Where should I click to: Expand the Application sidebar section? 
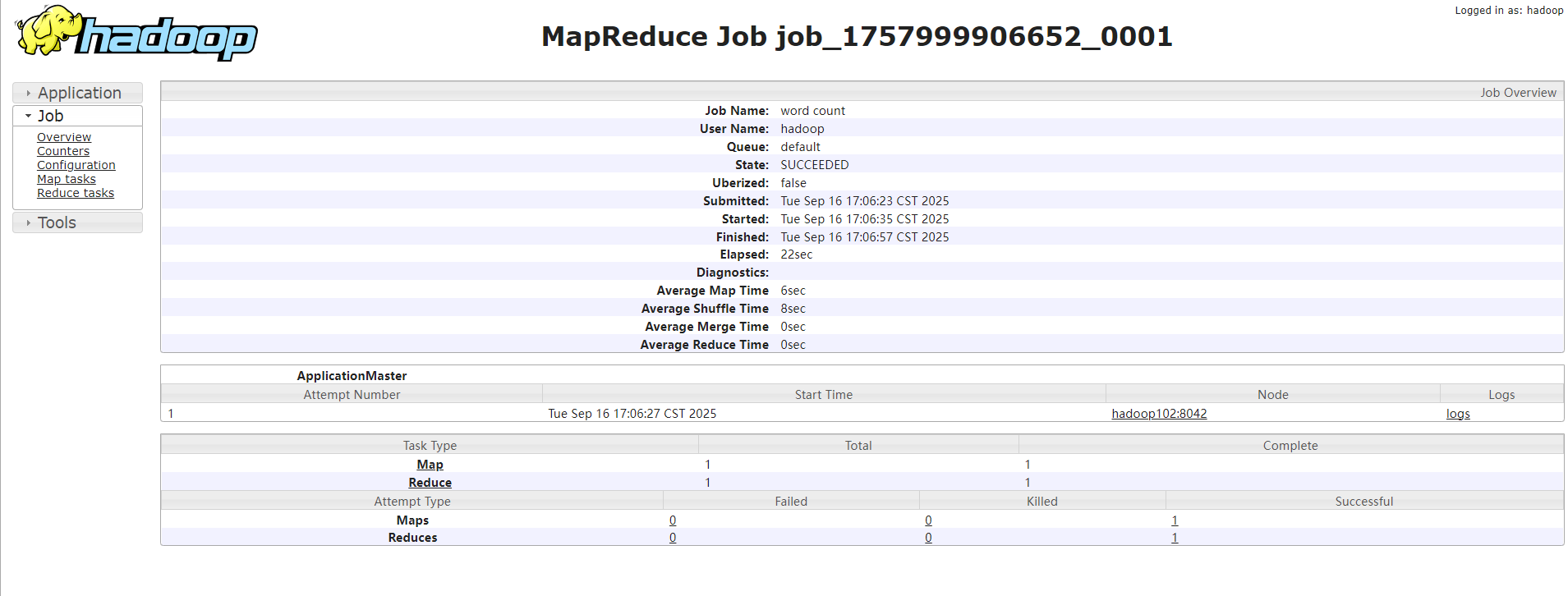[x=78, y=93]
